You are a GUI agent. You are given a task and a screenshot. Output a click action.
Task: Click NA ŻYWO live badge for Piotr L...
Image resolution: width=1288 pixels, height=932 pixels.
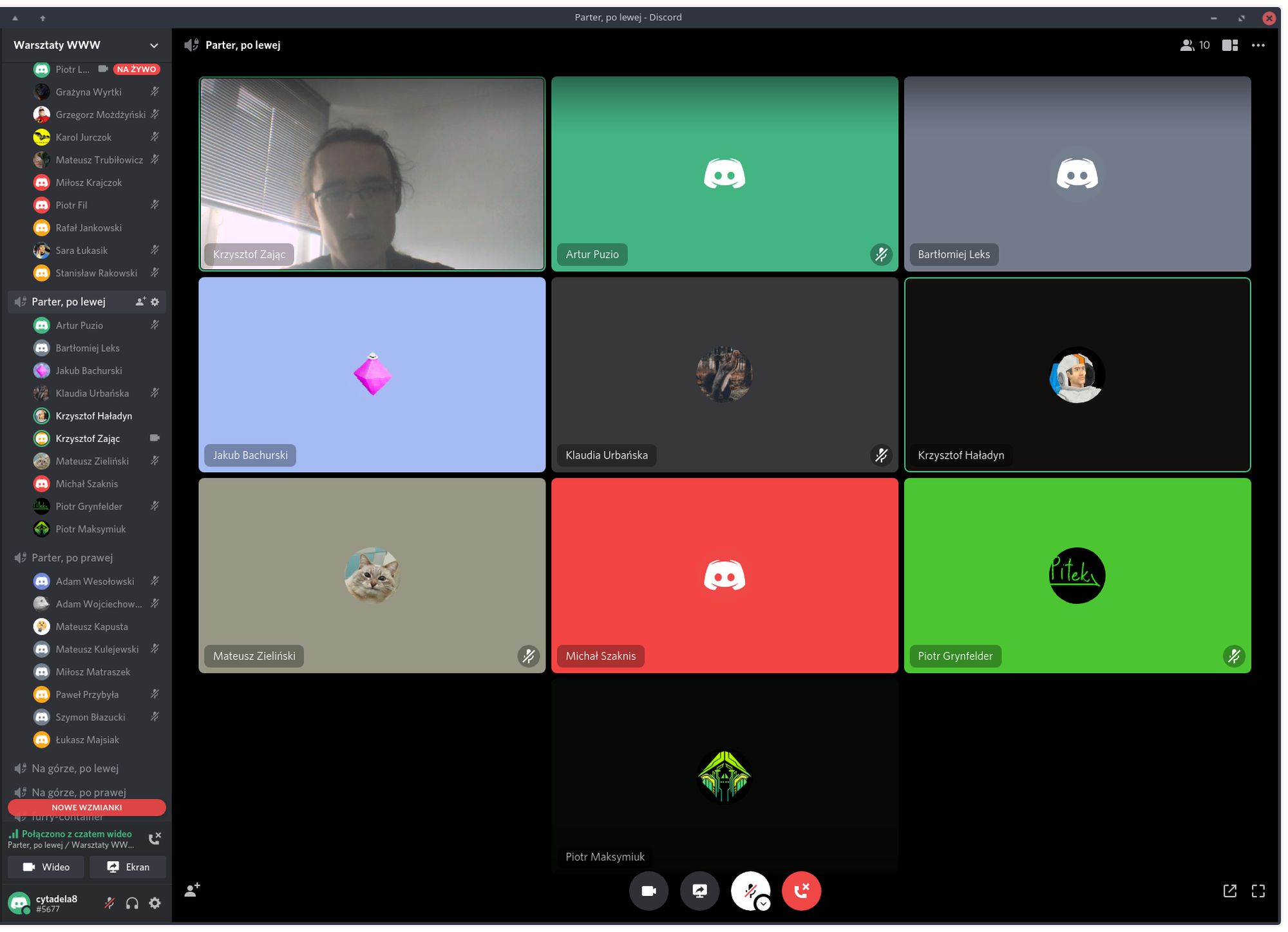tap(137, 69)
